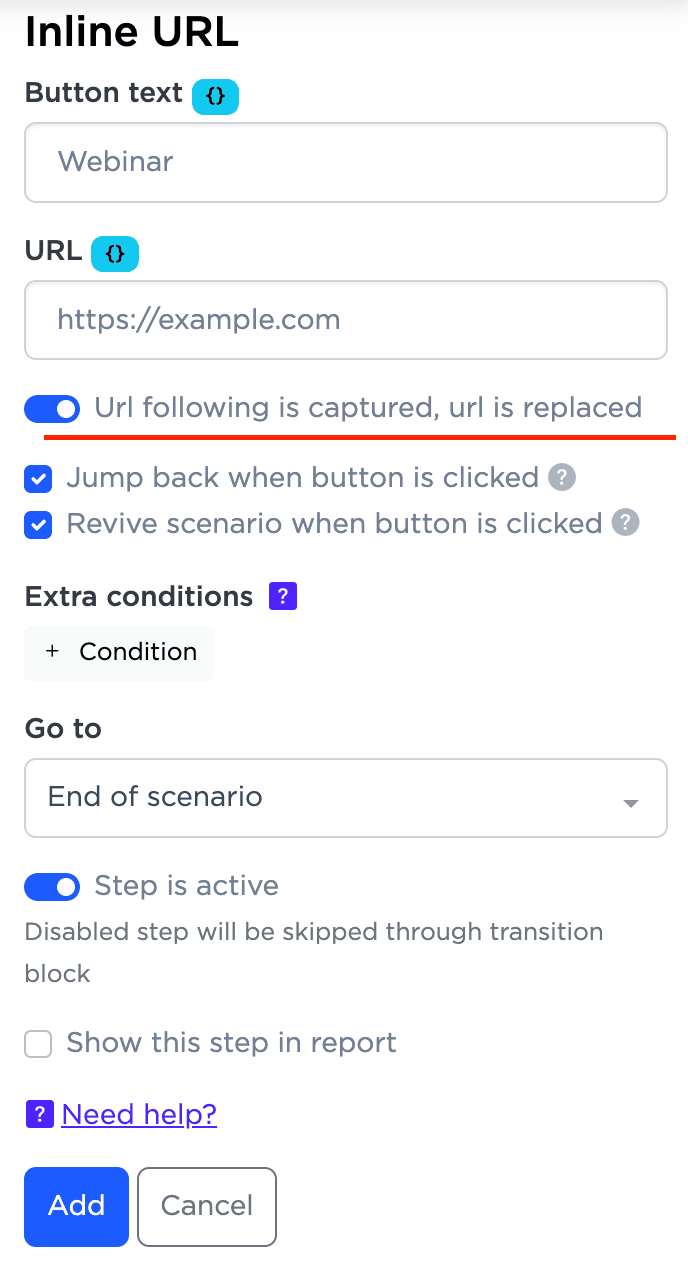Click help icon next to Jump back option
Image resolution: width=688 pixels, height=1278 pixels.
[562, 478]
